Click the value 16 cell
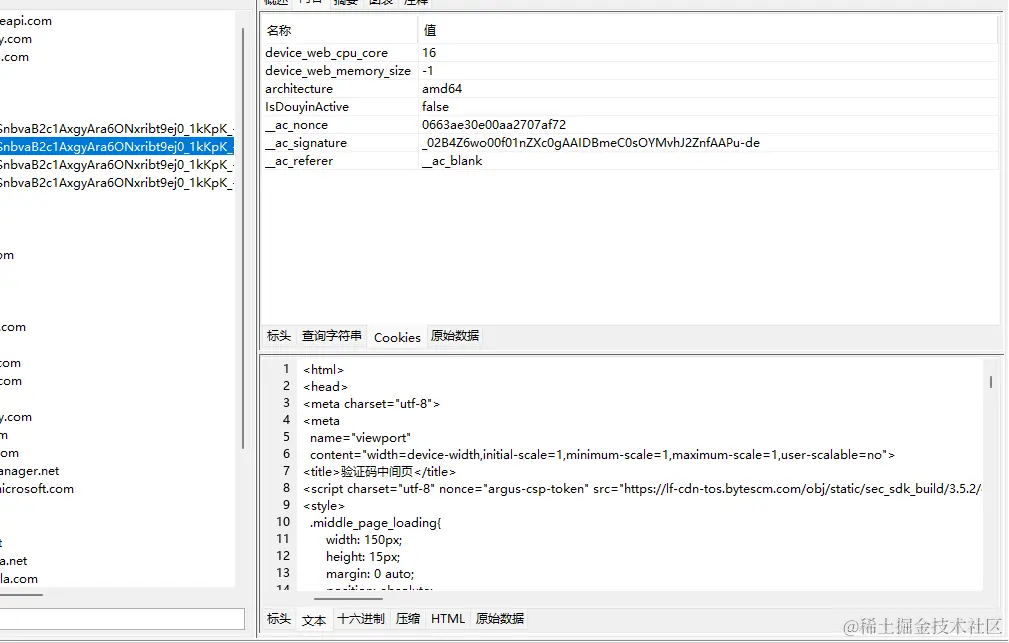Image resolution: width=1009 pixels, height=643 pixels. point(429,53)
